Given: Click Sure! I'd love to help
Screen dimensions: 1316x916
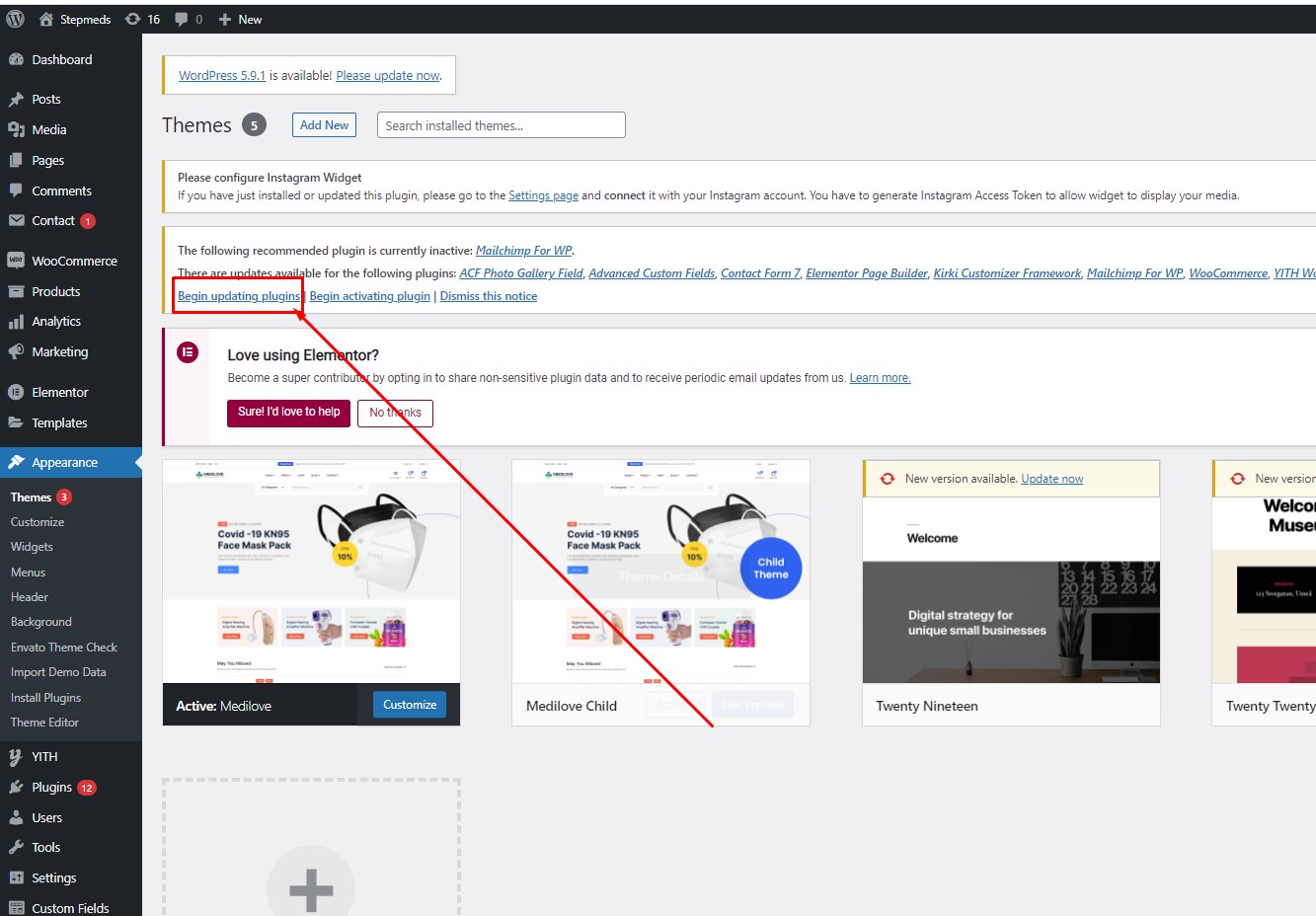Looking at the screenshot, I should (x=288, y=413).
